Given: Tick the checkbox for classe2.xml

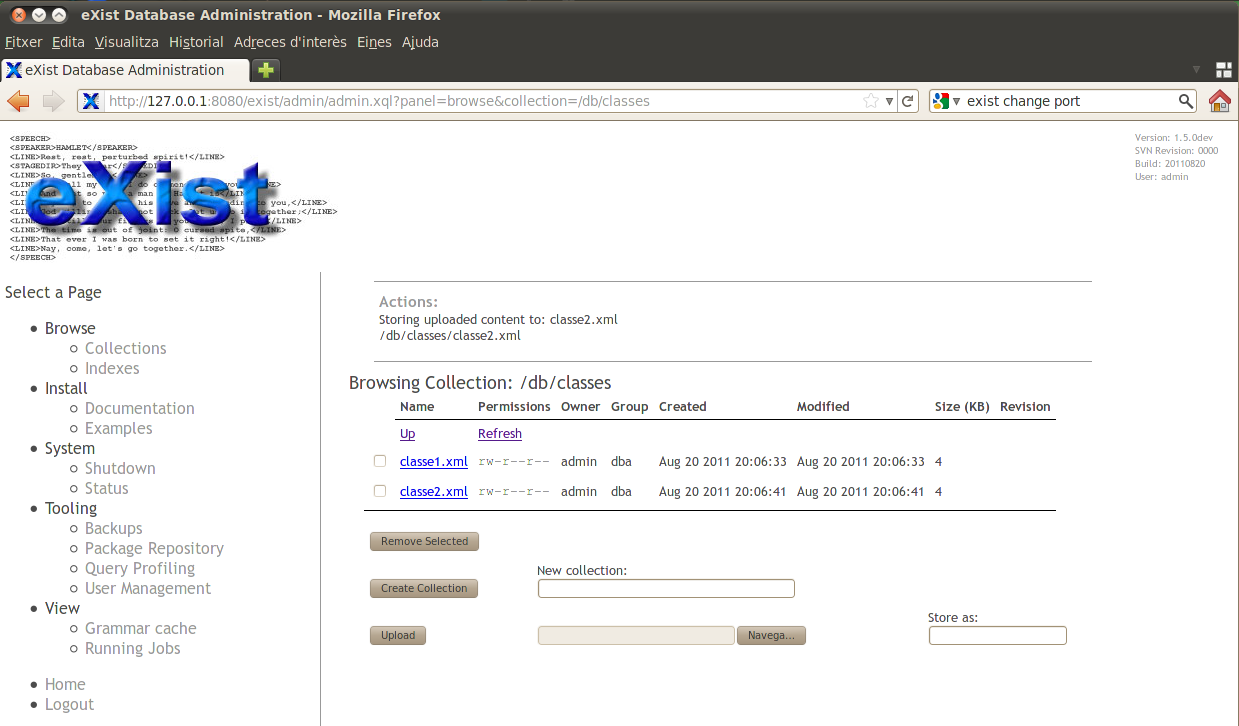Looking at the screenshot, I should click(380, 491).
